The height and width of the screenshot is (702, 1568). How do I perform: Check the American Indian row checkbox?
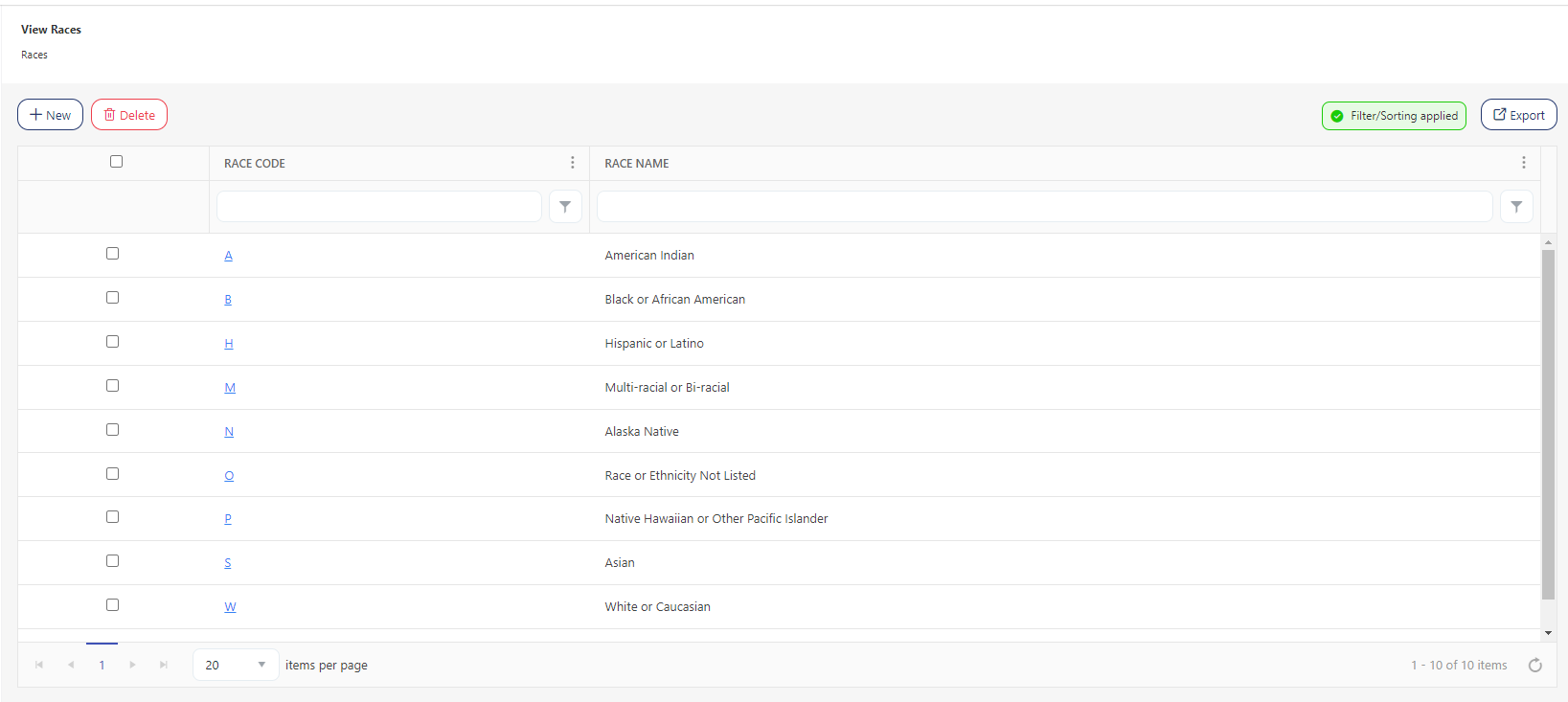tap(113, 254)
